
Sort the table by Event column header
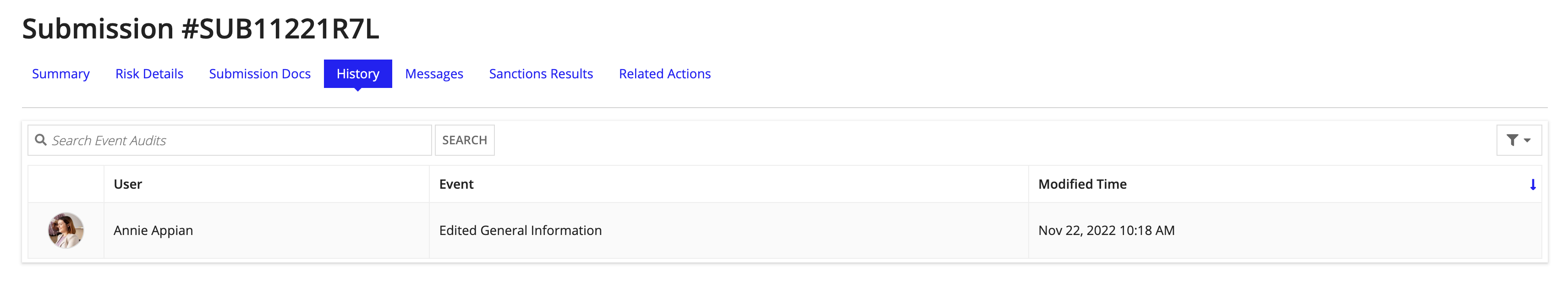[x=456, y=184]
